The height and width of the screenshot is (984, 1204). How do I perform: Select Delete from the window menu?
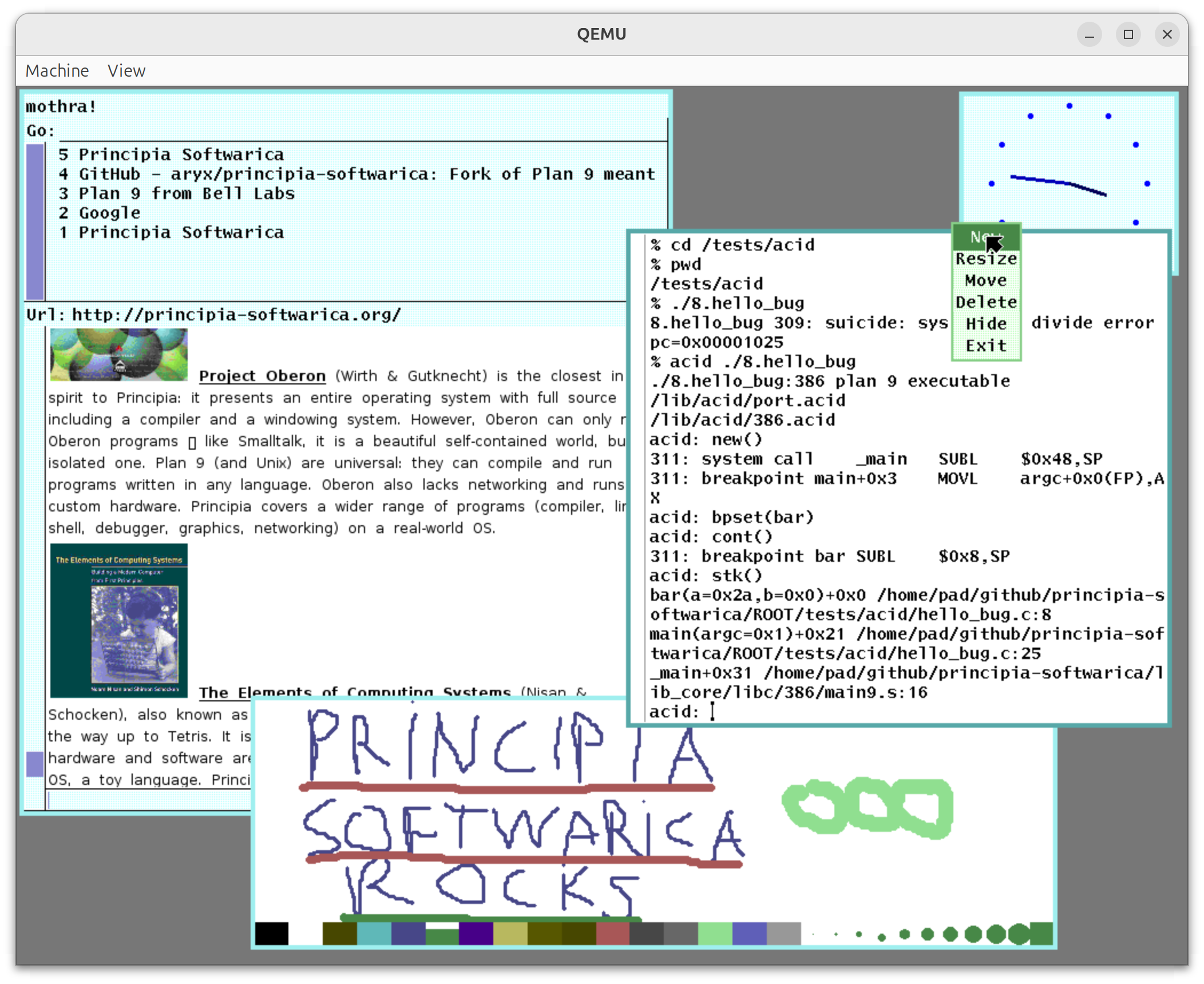tap(985, 301)
